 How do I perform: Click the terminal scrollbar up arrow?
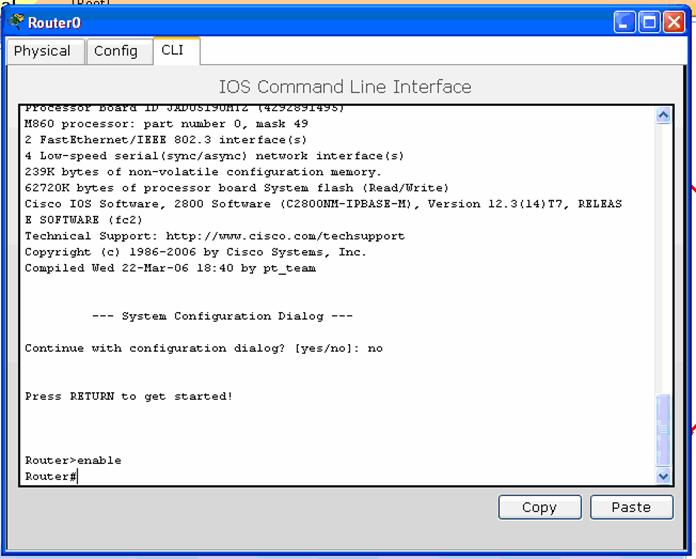pos(664,115)
